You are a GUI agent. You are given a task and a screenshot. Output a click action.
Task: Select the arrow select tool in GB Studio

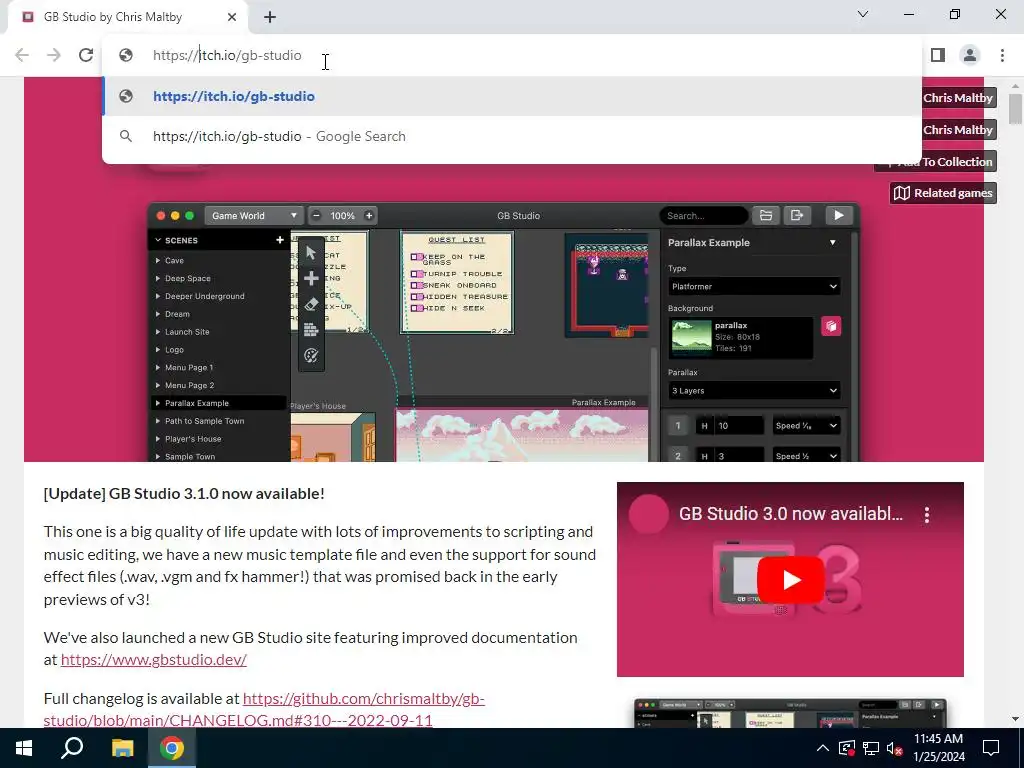tap(311, 253)
